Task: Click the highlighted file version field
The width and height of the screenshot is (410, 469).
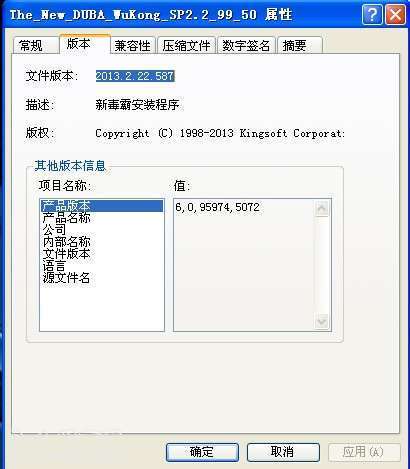Action: coord(135,76)
